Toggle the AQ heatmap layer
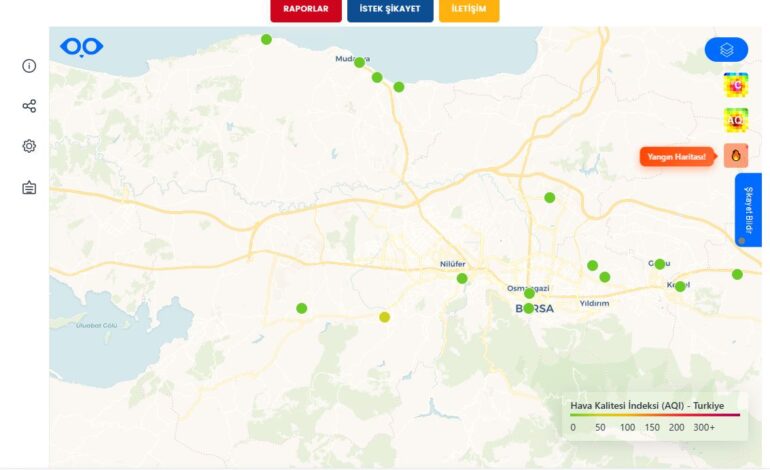The width and height of the screenshot is (770, 470). pos(736,121)
